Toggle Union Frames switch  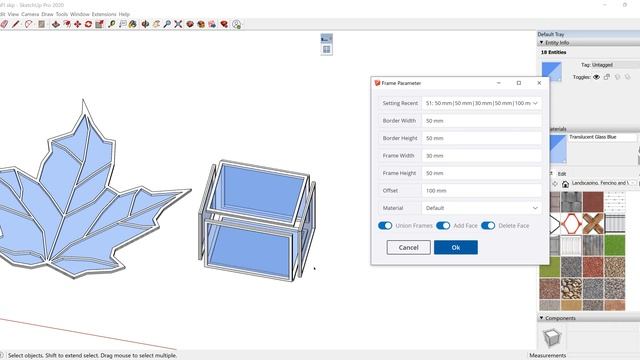pyautogui.click(x=385, y=226)
